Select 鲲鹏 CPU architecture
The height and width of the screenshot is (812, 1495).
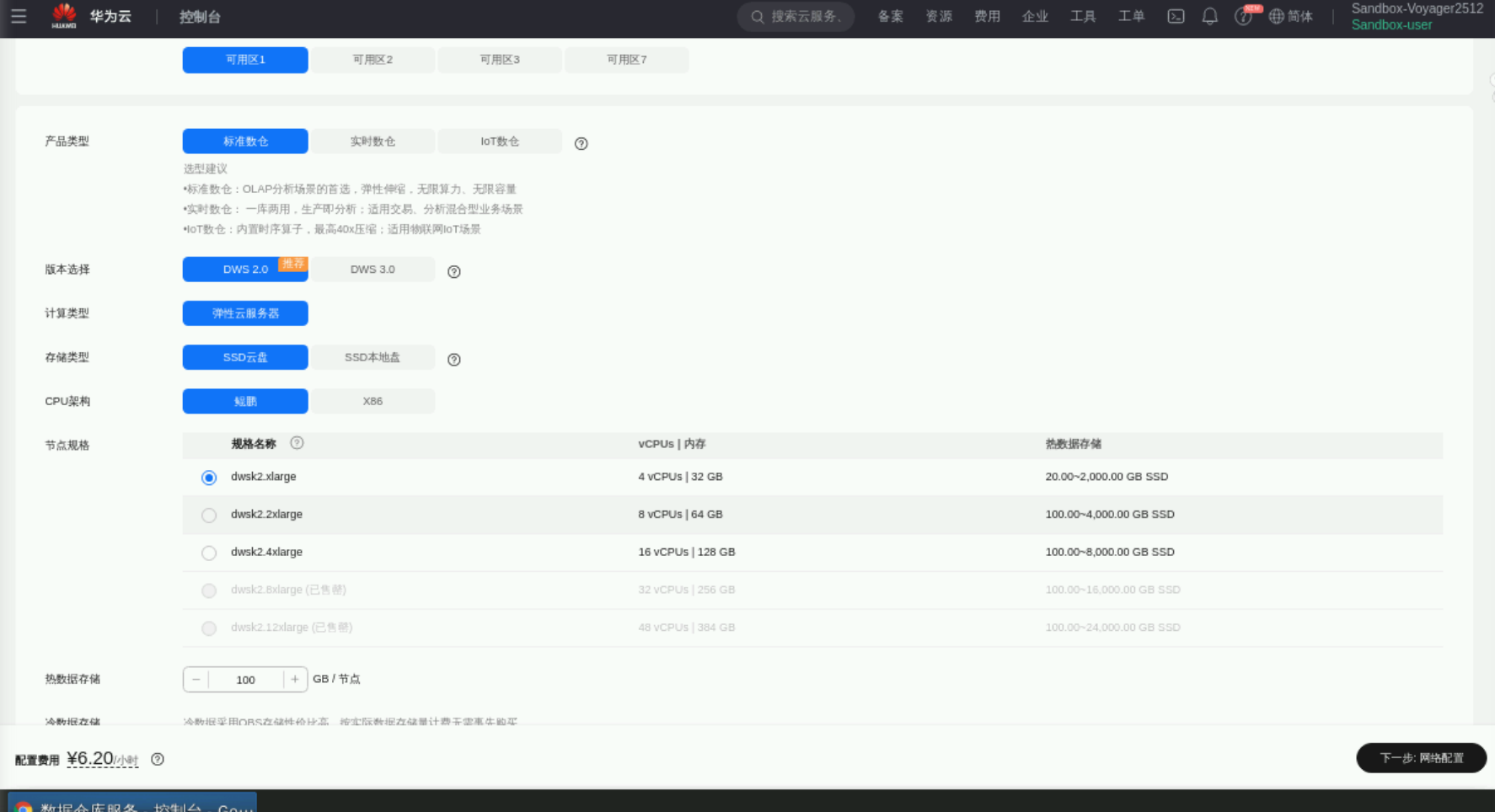245,401
